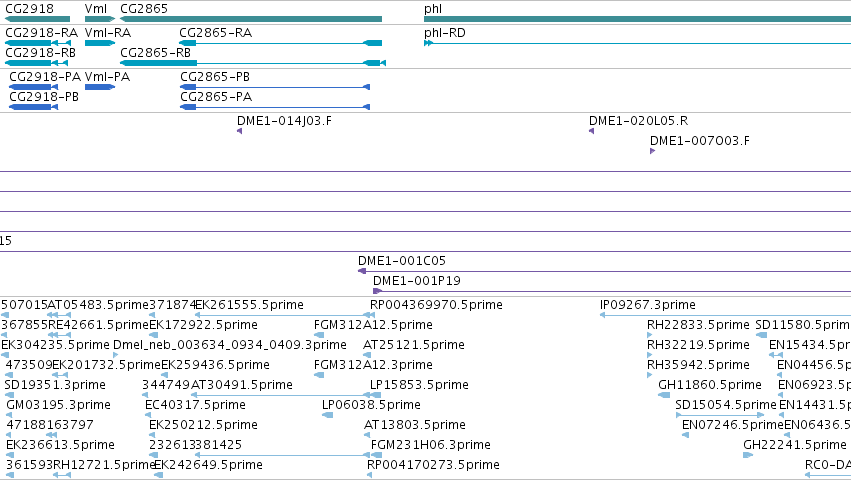Click the GH11860.5prime EST glyph
The image size is (851, 480).
pos(664,395)
